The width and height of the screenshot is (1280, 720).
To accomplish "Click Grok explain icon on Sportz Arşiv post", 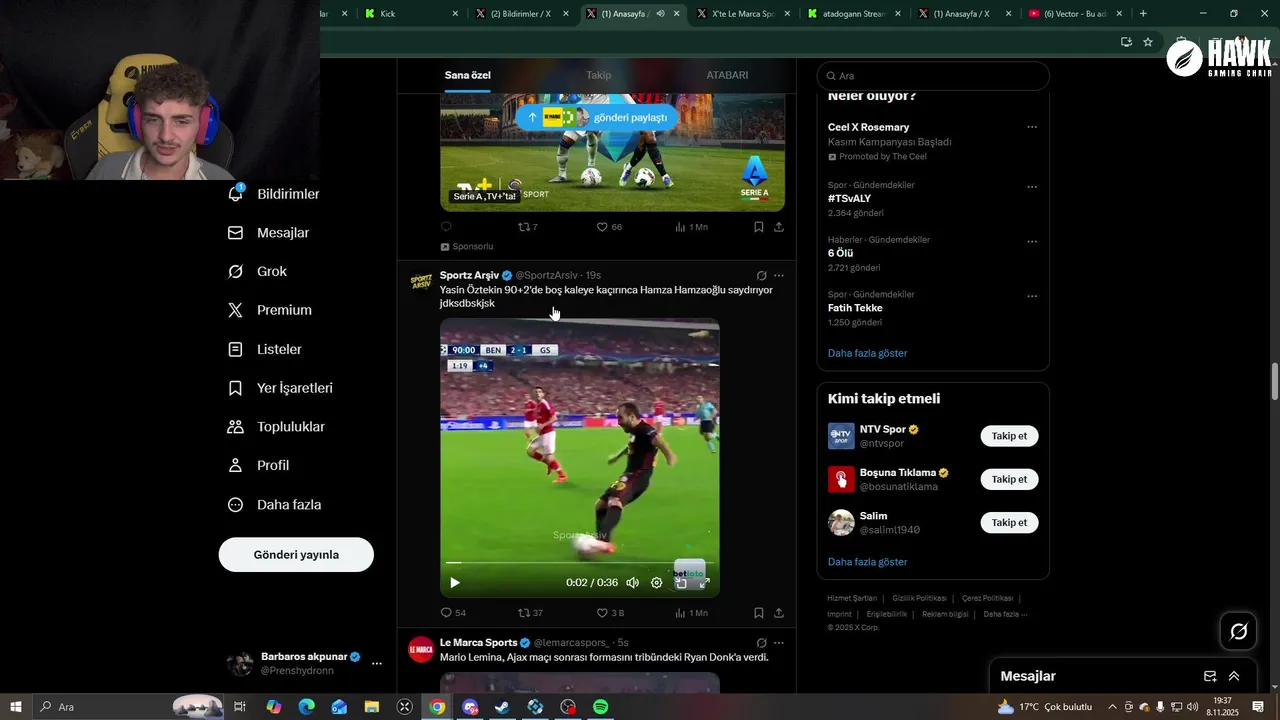I will [x=761, y=276].
